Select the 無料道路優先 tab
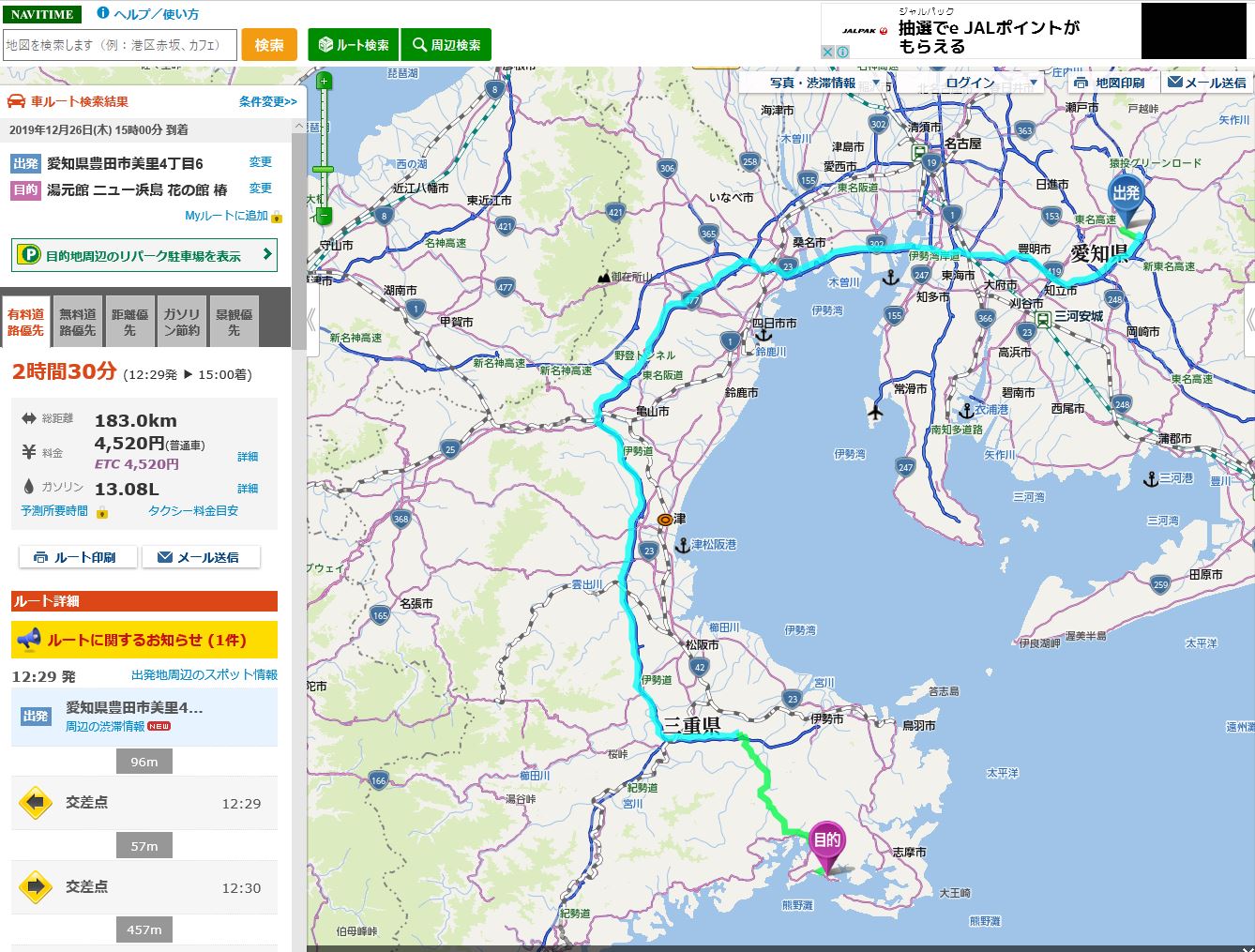 (x=78, y=322)
